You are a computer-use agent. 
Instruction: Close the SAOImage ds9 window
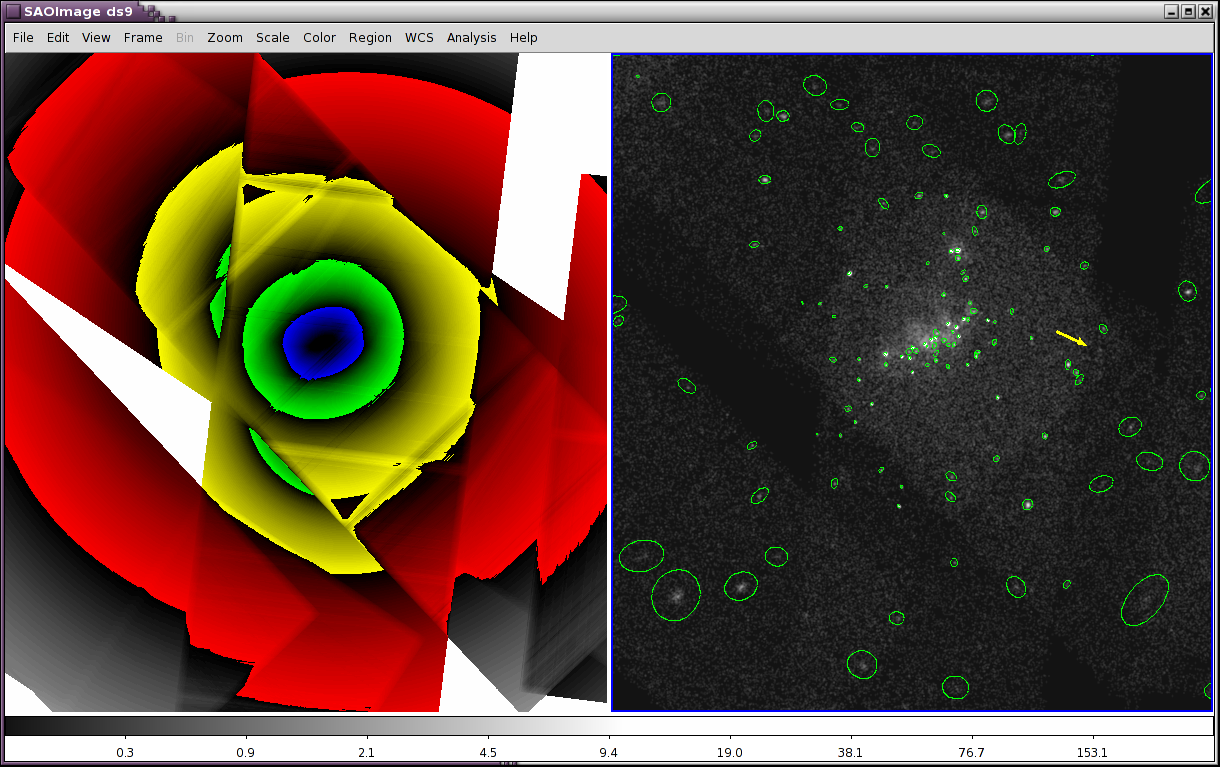point(1206,11)
